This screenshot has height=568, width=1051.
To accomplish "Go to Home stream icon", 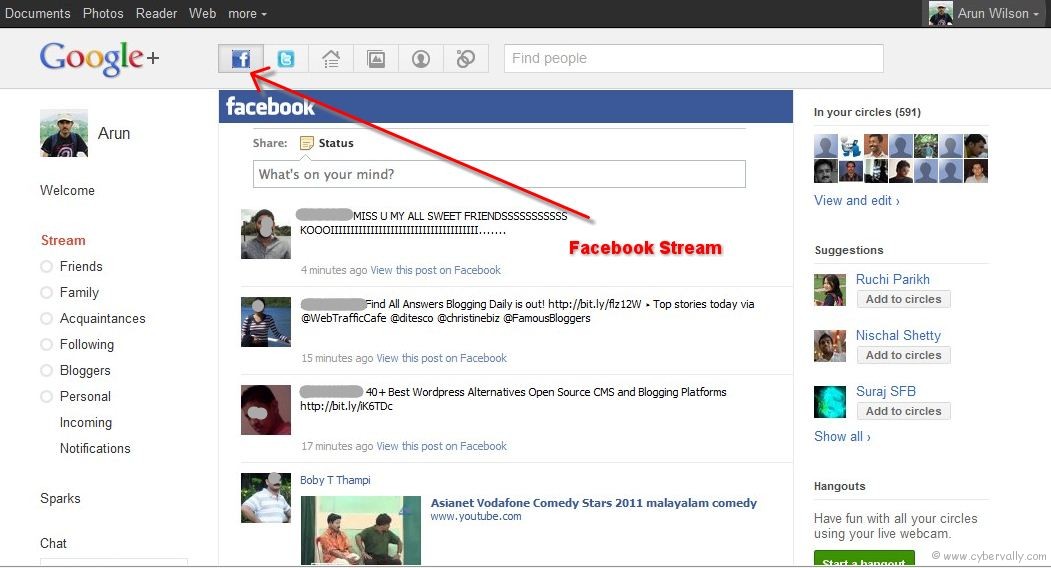I will [331, 59].
